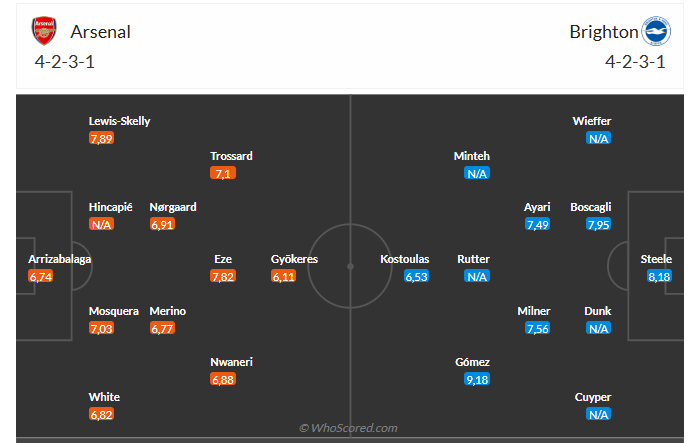Click the WhoScored.com watermark link

coord(349,428)
